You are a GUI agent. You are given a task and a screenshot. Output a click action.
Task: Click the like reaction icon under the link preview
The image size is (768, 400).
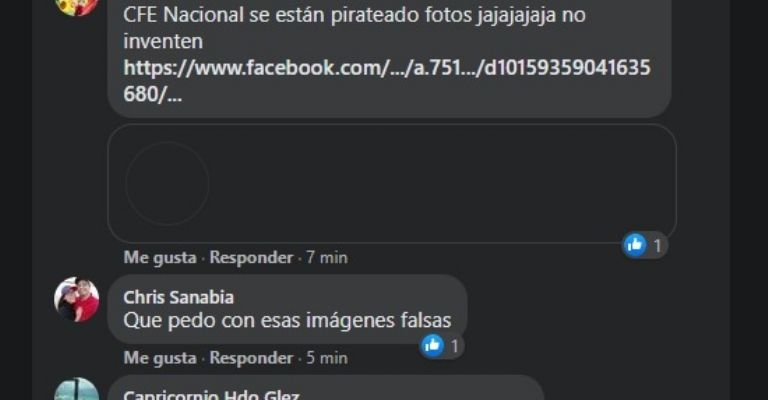coord(635,244)
